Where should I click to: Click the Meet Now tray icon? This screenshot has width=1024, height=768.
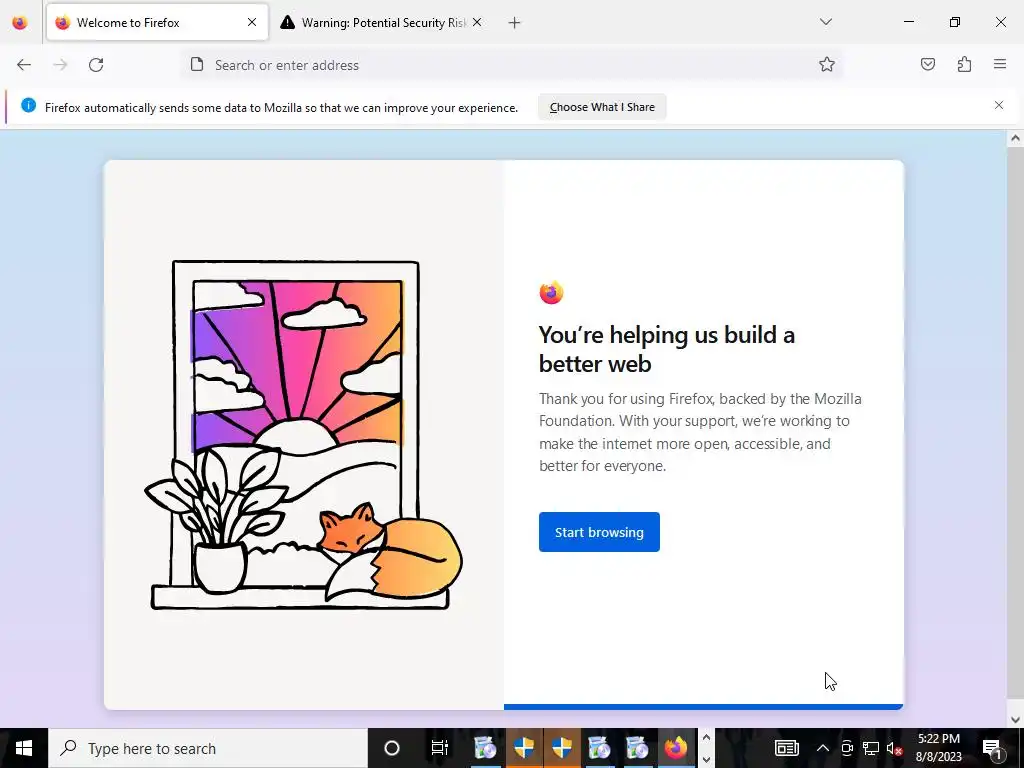[847, 748]
